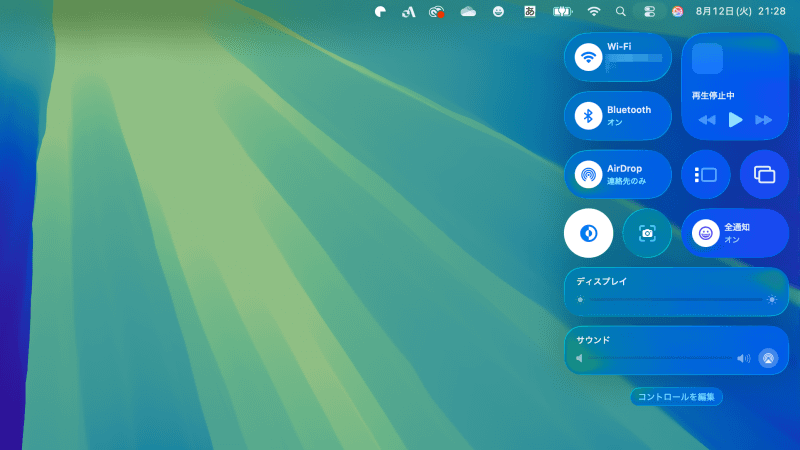Open the half-circle menu bar icon

click(x=380, y=11)
